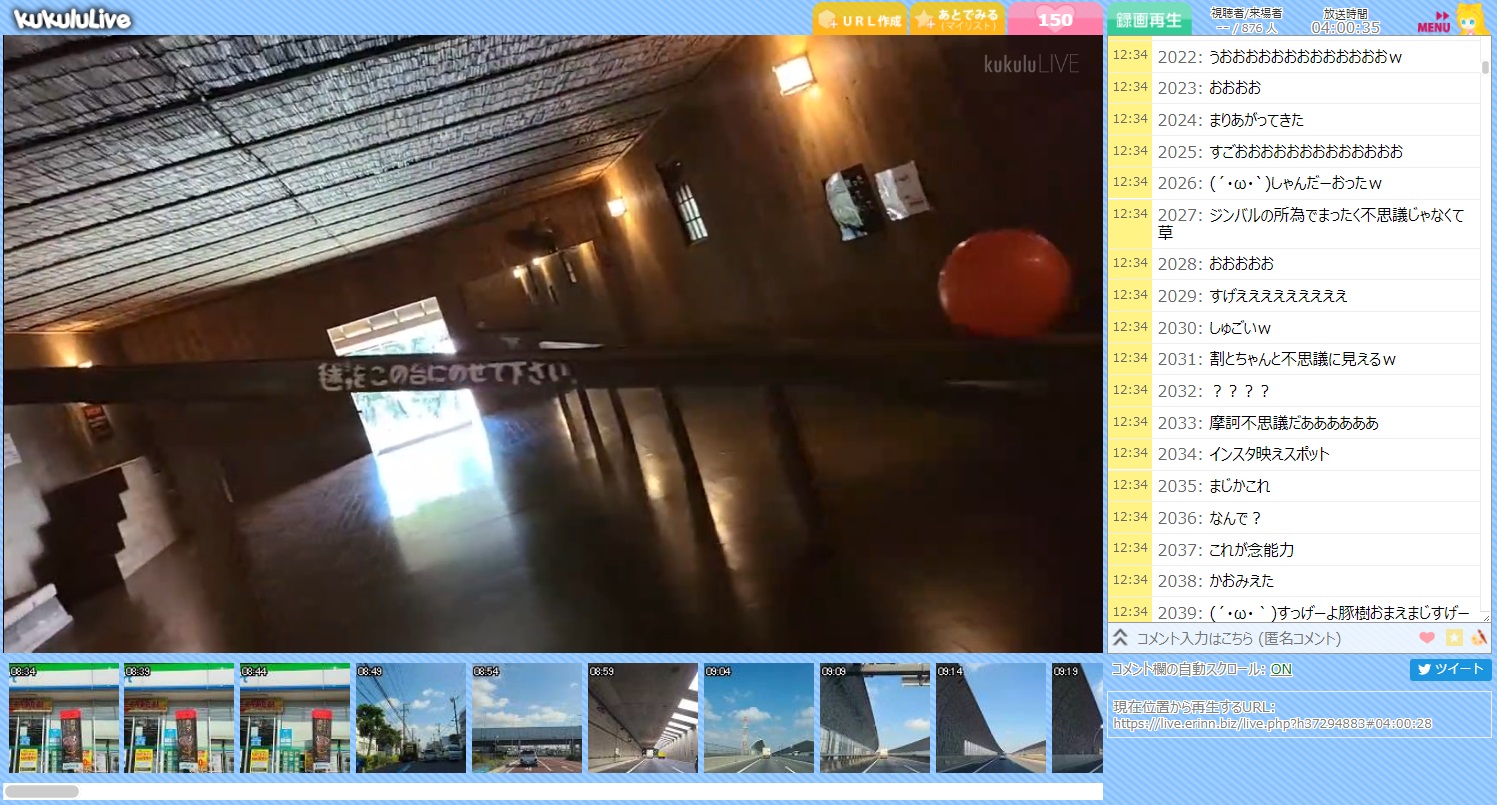Screen dimensions: 1497x805
Task: Click the comment list vertical scrollbar
Action: (x=1485, y=300)
